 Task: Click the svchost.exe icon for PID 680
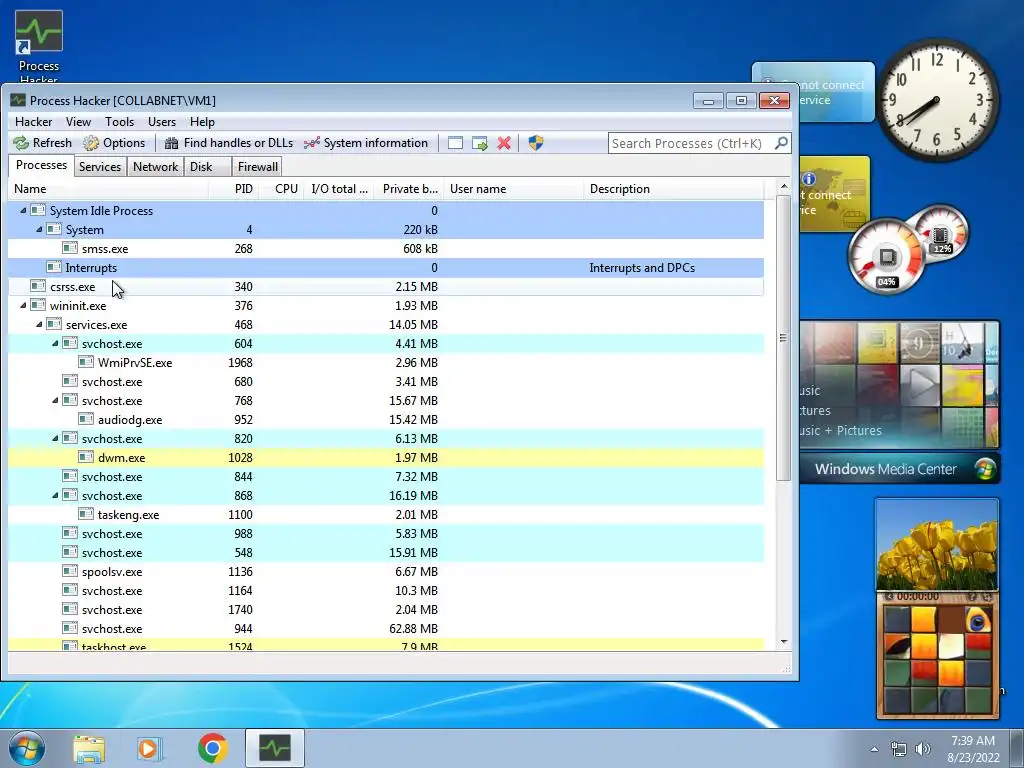coord(70,381)
